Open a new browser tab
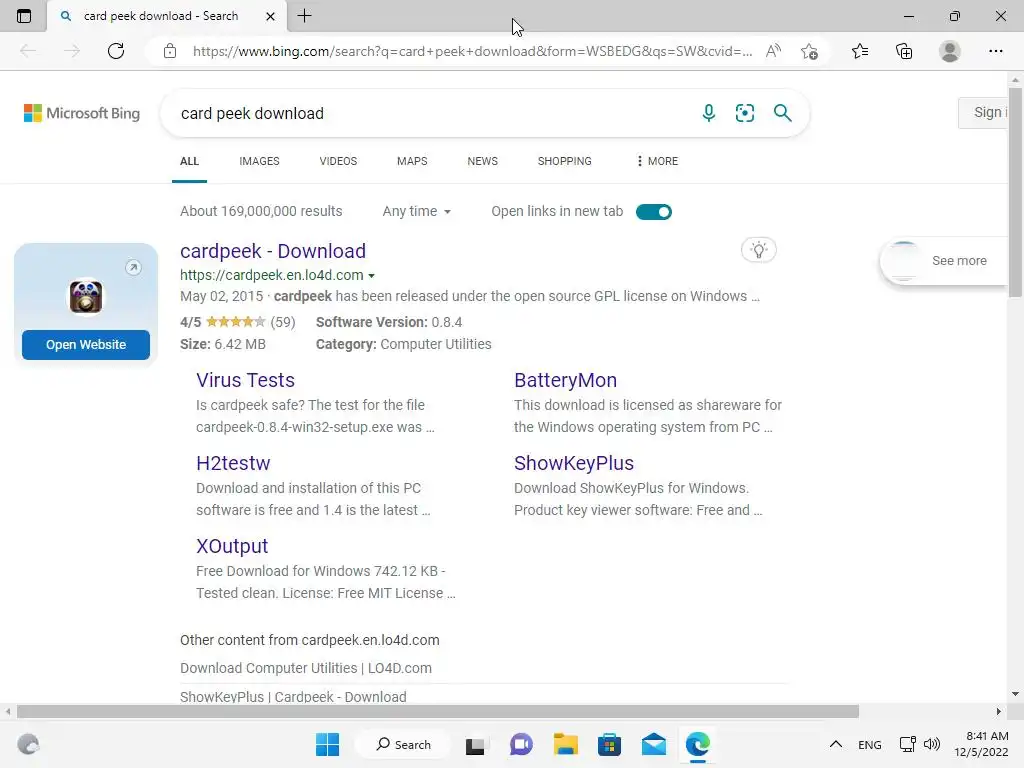Viewport: 1024px width, 768px height. click(304, 16)
